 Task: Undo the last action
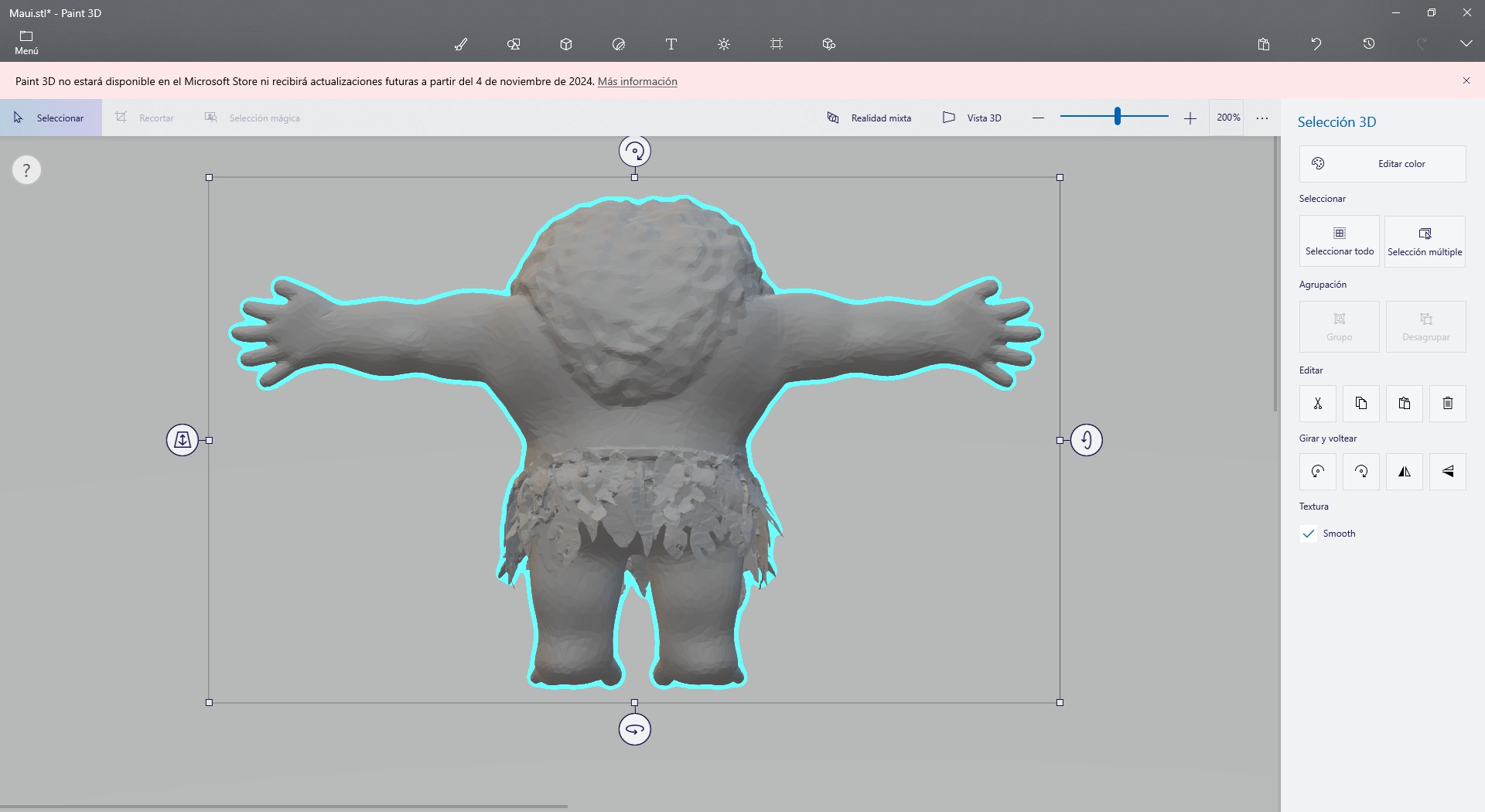[x=1316, y=44]
